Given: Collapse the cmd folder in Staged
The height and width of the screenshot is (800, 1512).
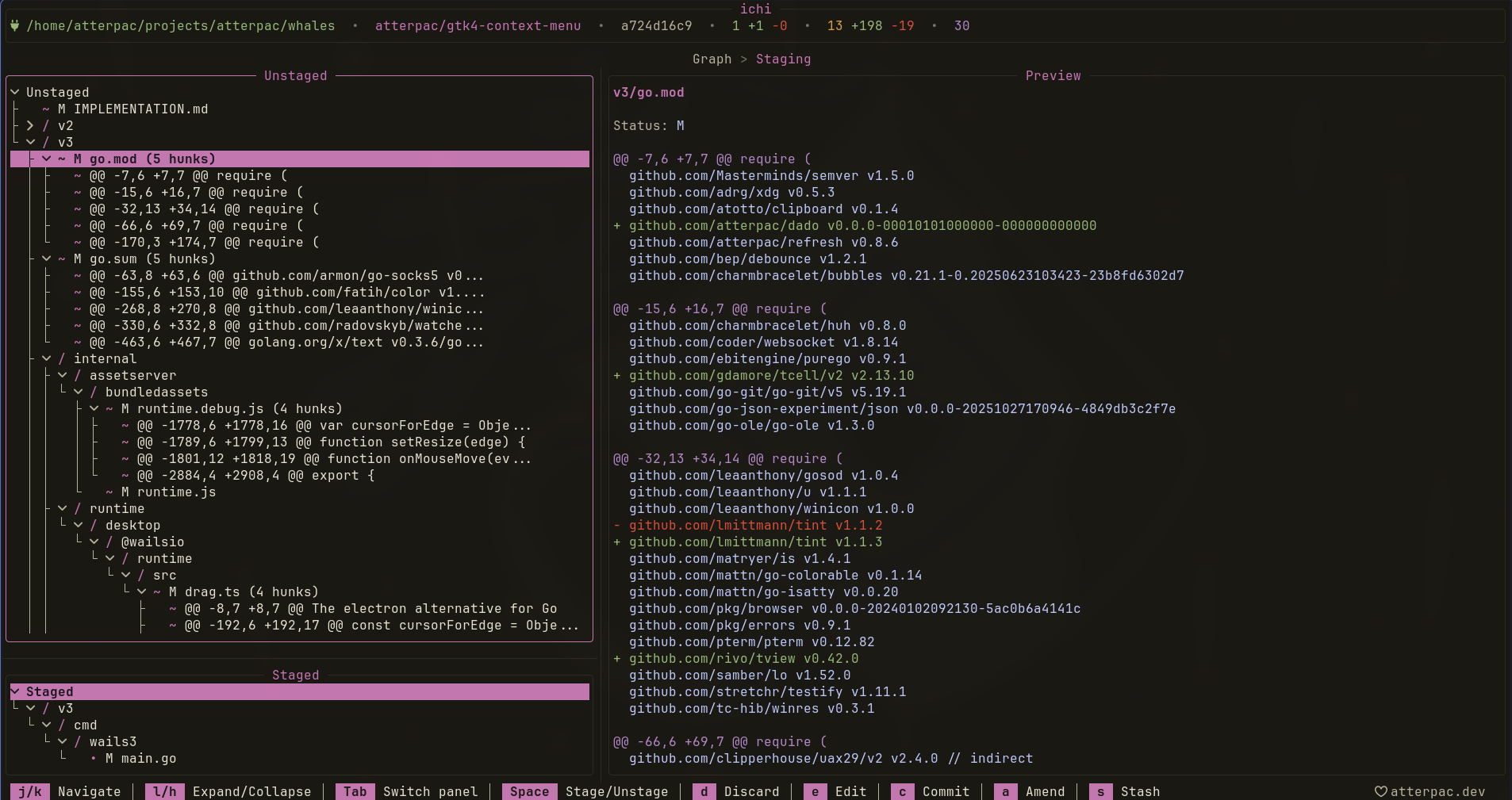Looking at the screenshot, I should (x=47, y=725).
